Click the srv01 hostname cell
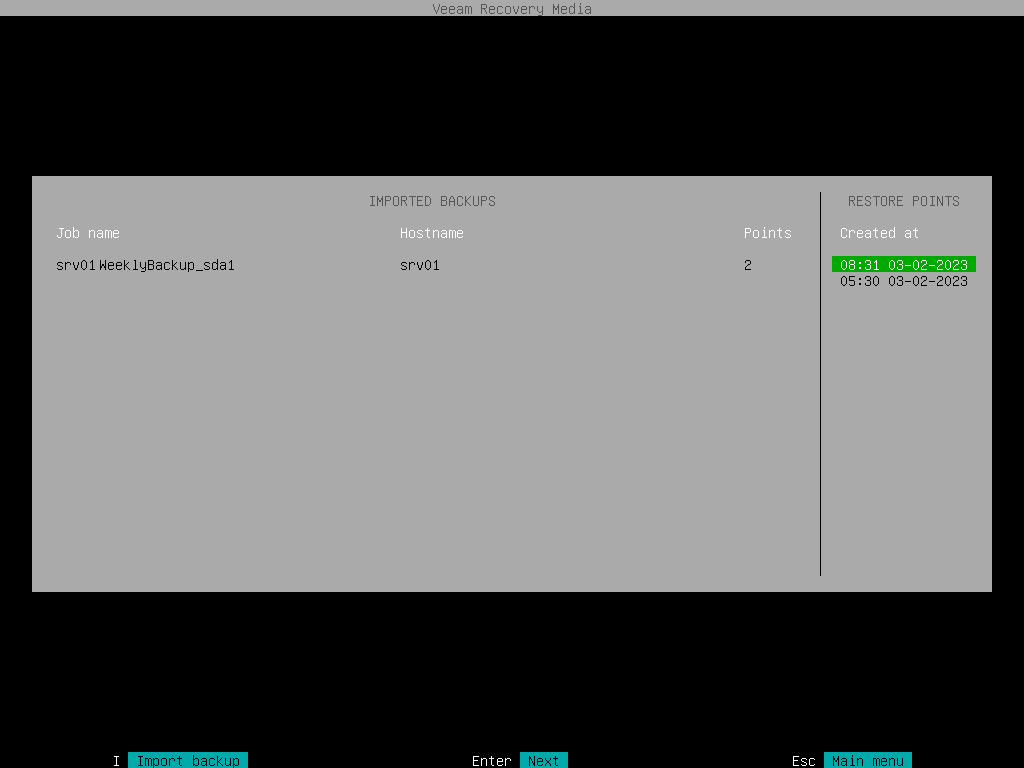 419,265
